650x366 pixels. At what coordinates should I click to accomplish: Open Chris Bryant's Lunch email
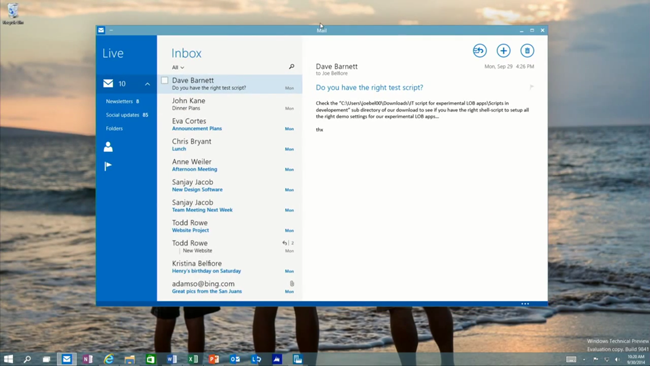coord(230,145)
